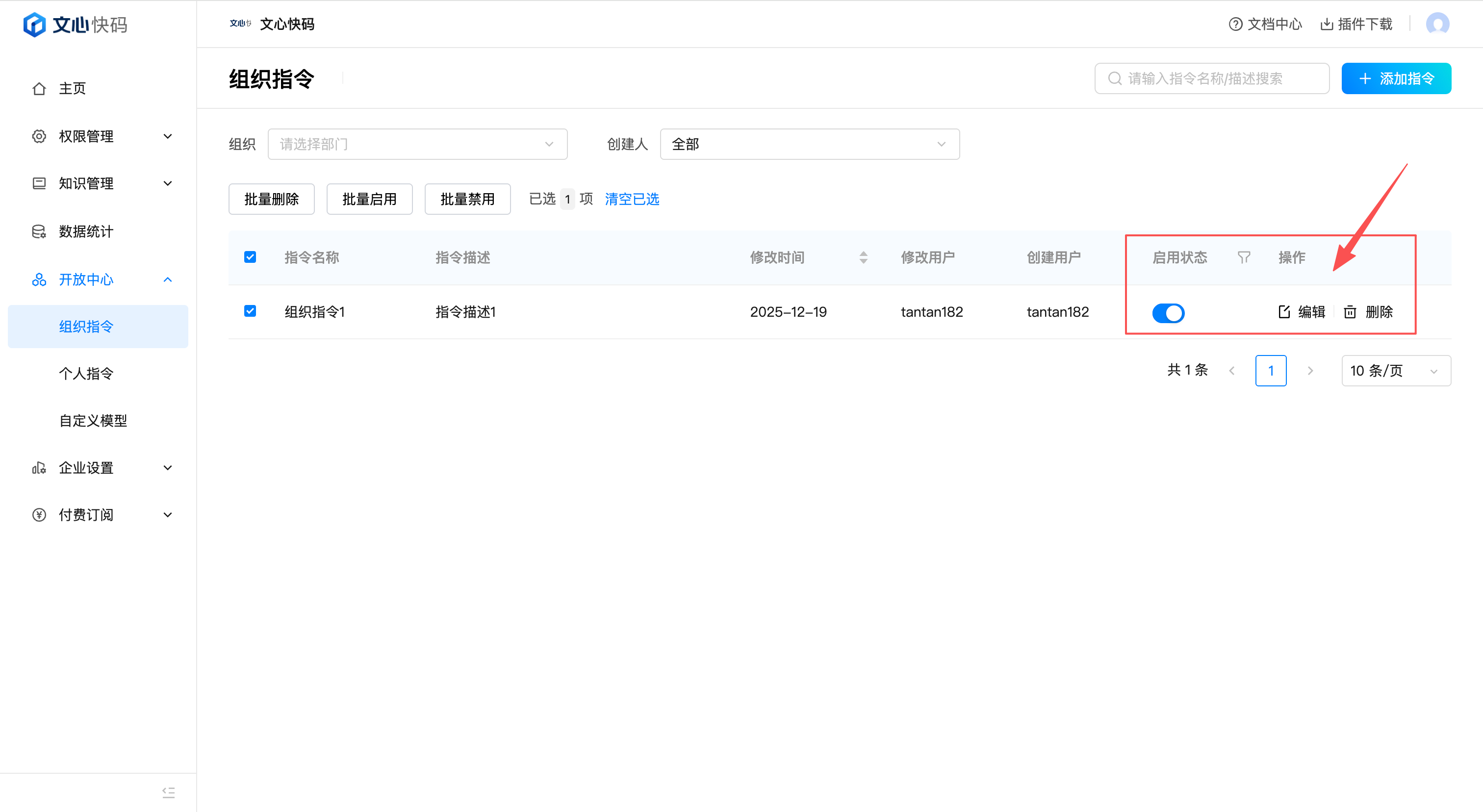The image size is (1483, 812).
Task: Click the 清空已选 link
Action: [x=632, y=199]
